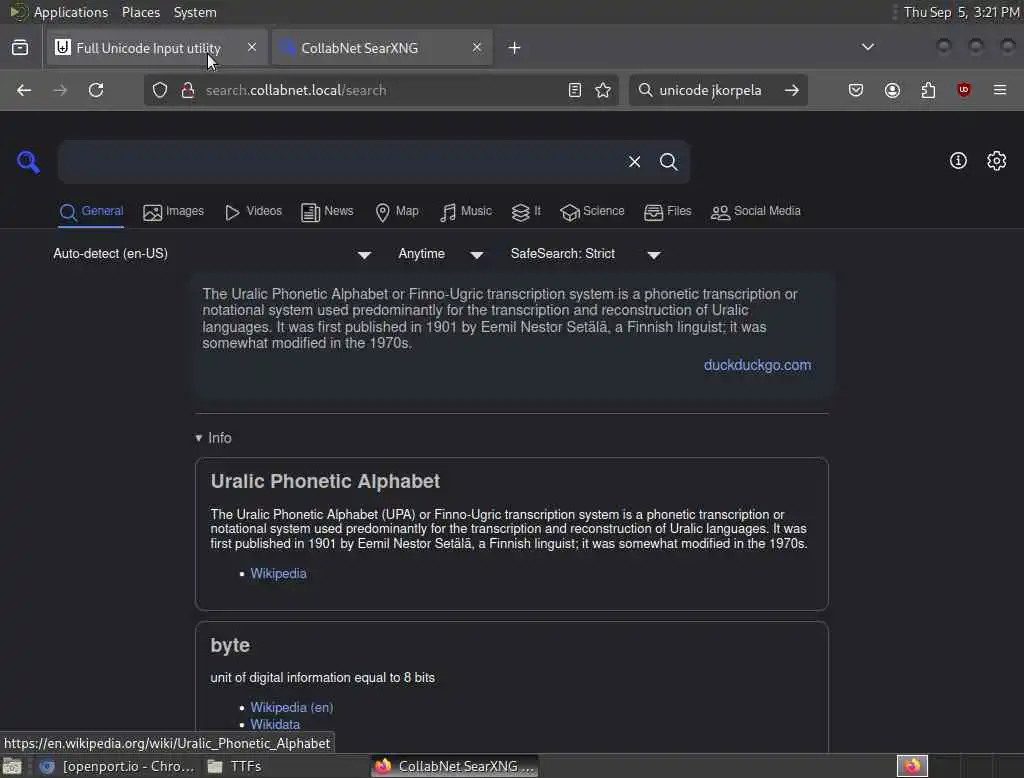Viewport: 1024px width, 778px height.
Task: Open Wikipedia (en) link under byte
Action: 291,707
